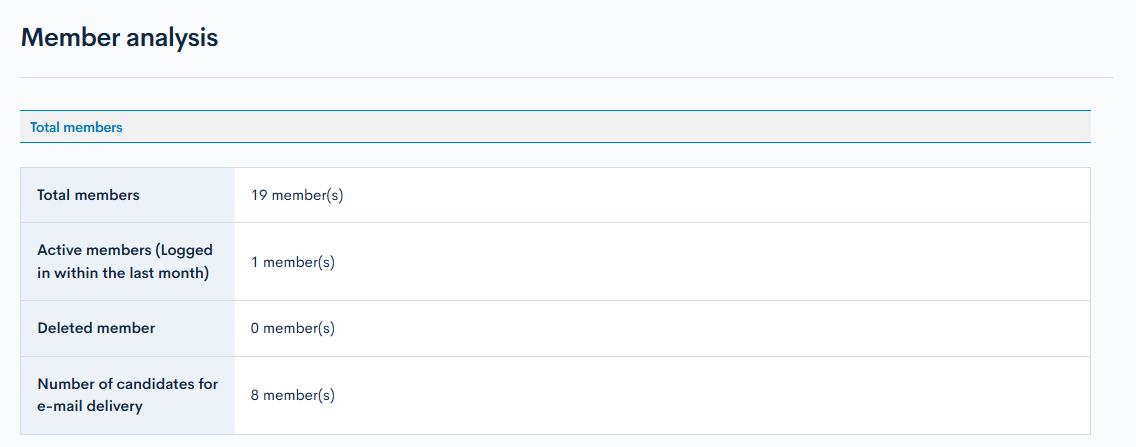The width and height of the screenshot is (1136, 447).
Task: Click the "Member analysis" page heading
Action: point(119,38)
